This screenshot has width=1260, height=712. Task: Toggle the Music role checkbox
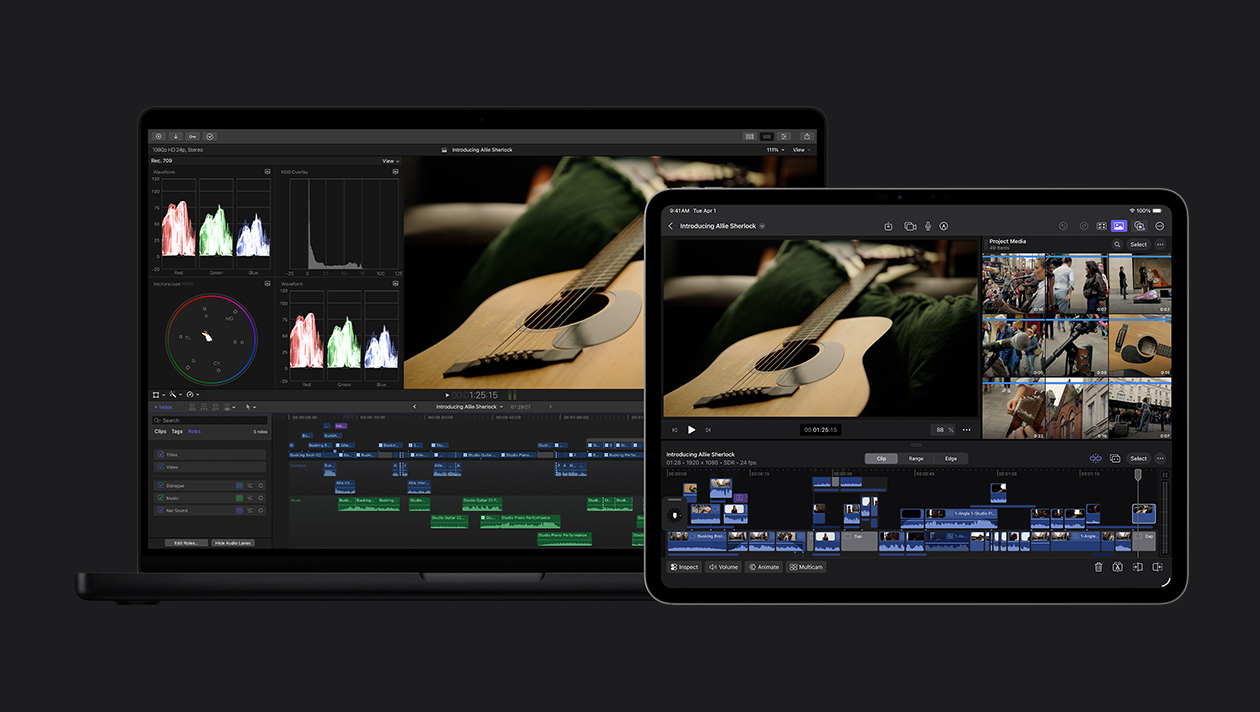coord(161,498)
